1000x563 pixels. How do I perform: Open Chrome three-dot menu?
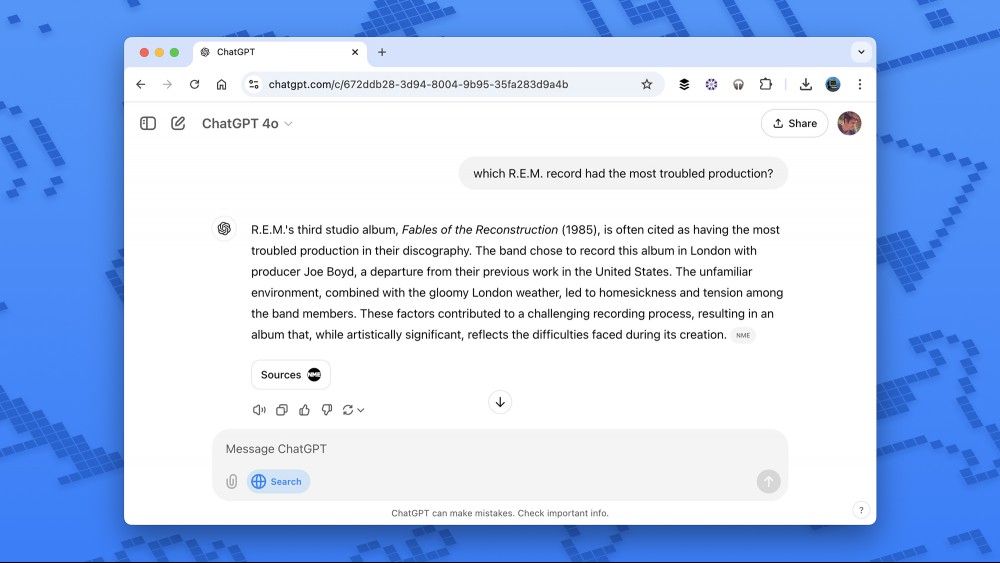[x=860, y=84]
